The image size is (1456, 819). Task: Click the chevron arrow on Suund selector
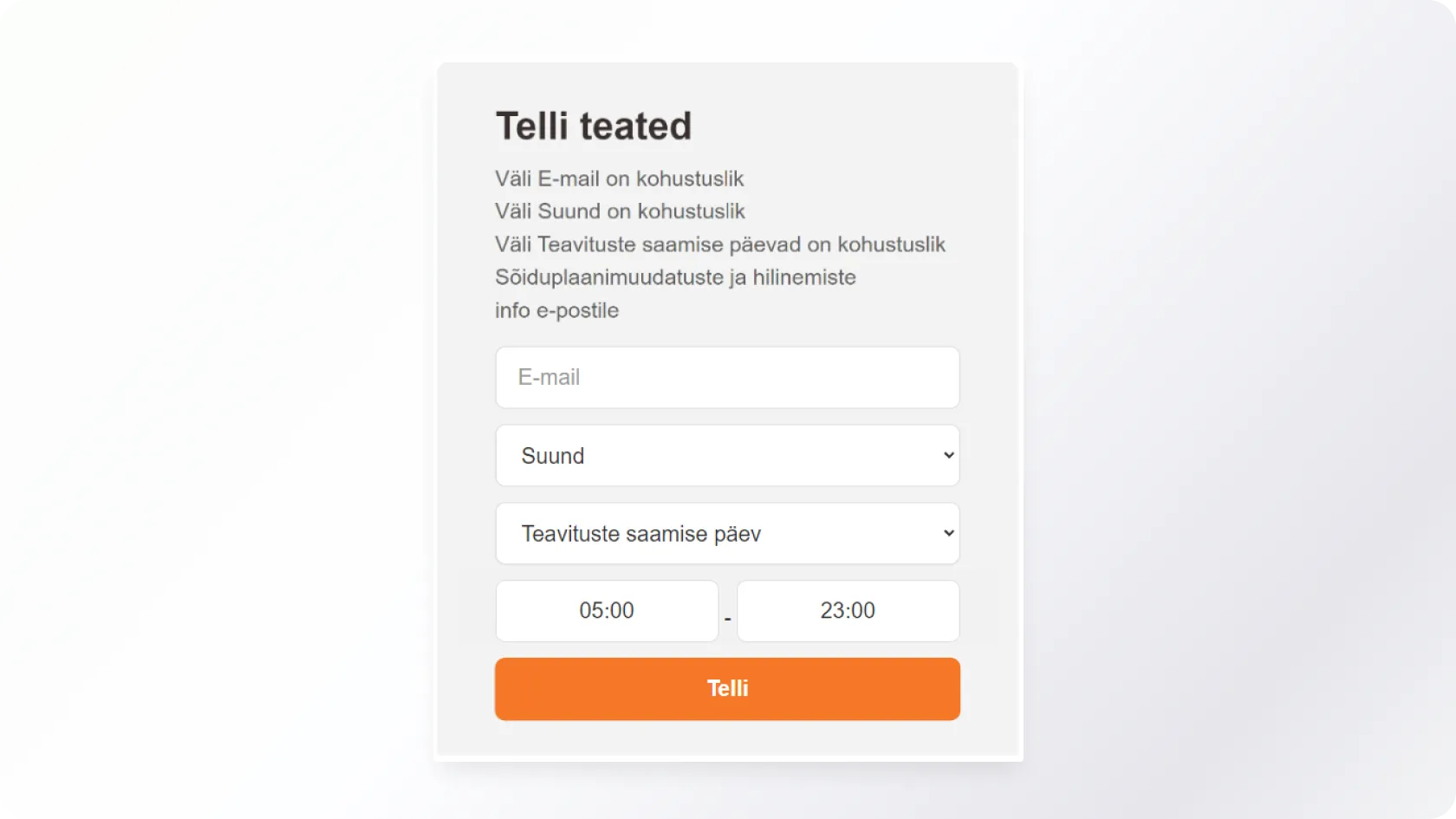coord(948,456)
